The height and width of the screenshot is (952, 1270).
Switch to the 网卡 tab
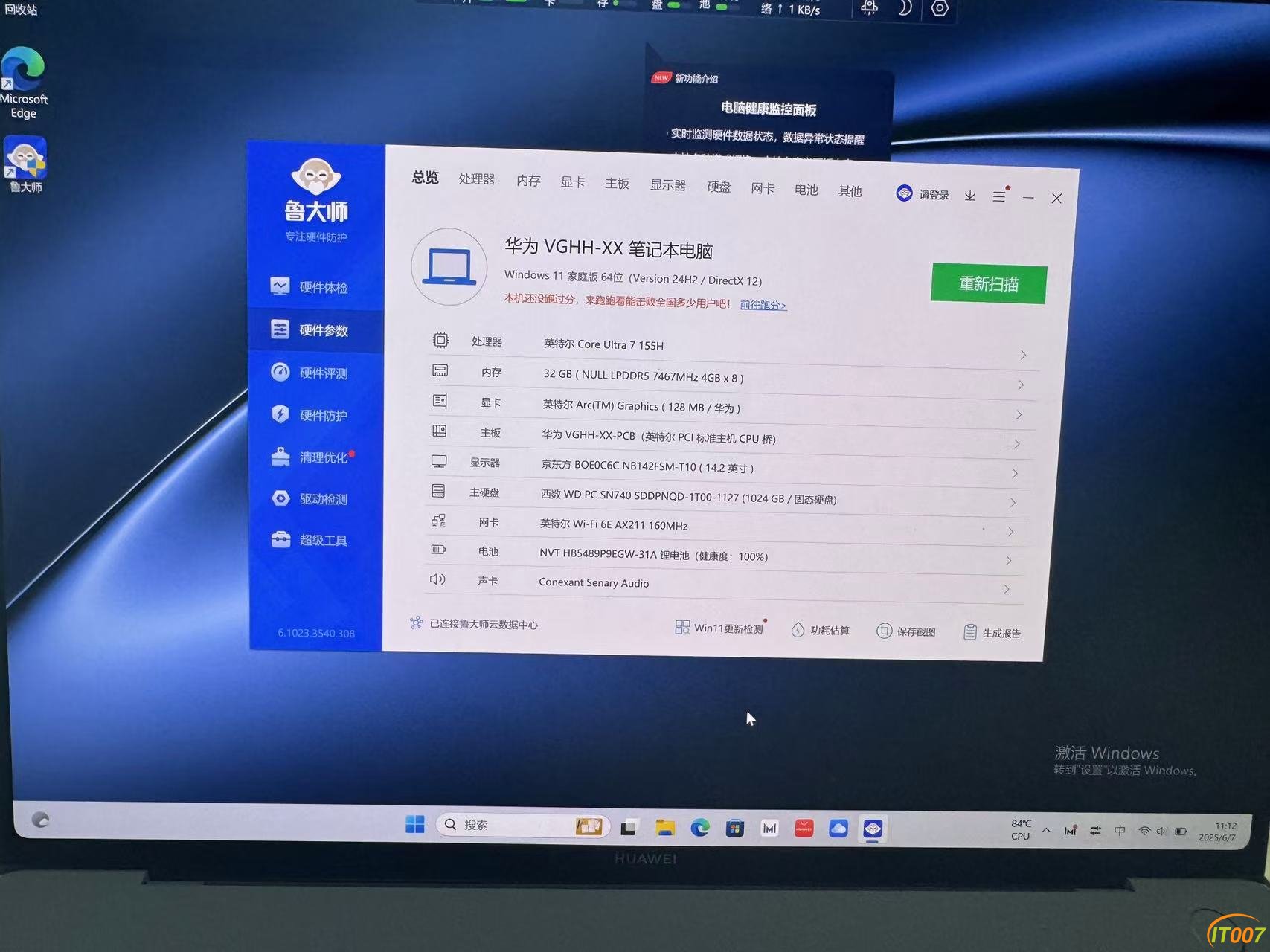[763, 188]
